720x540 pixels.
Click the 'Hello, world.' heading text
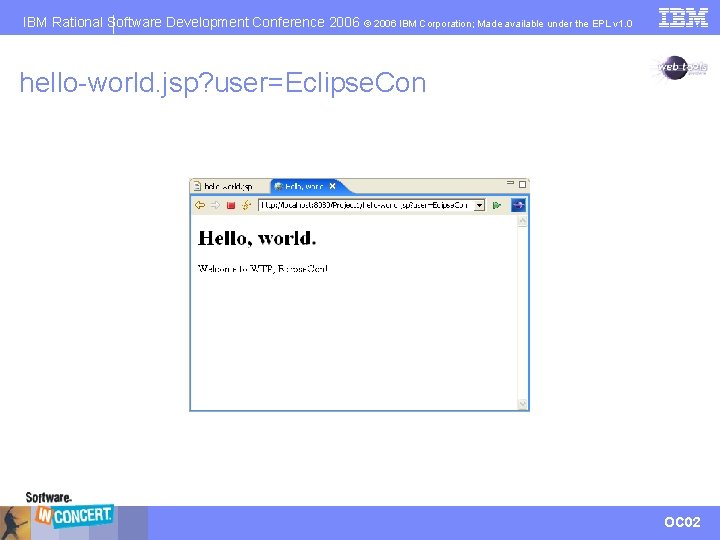point(257,238)
